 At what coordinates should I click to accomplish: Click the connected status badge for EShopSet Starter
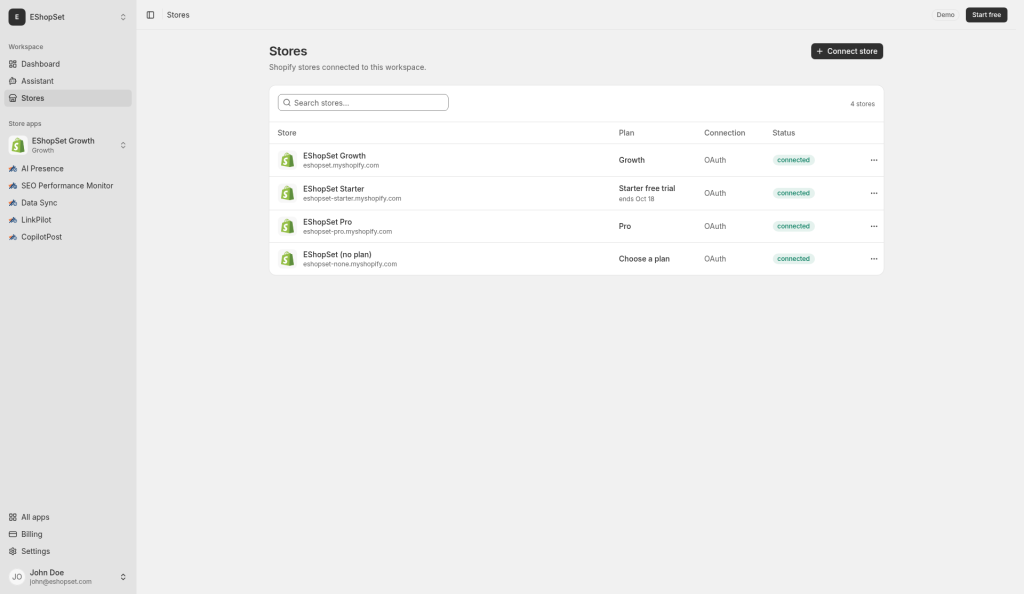click(x=793, y=193)
